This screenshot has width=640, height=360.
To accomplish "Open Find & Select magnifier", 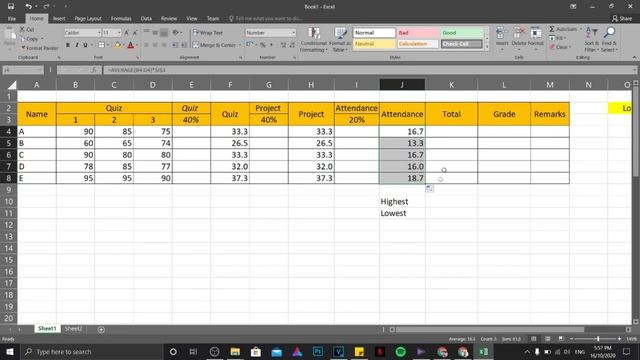I will (x=609, y=40).
